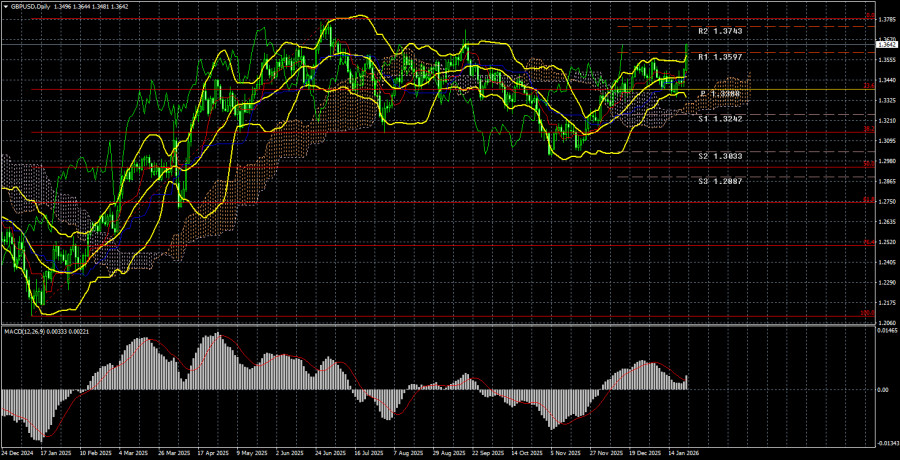Click the 24 Dec 2024 date label

(17, 453)
